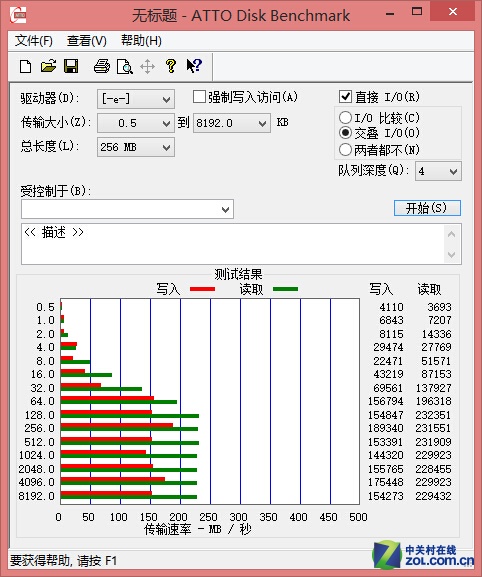Viewport: 482px width, 577px height.
Task: Click inside the 描述 description text box
Action: click(x=233, y=244)
